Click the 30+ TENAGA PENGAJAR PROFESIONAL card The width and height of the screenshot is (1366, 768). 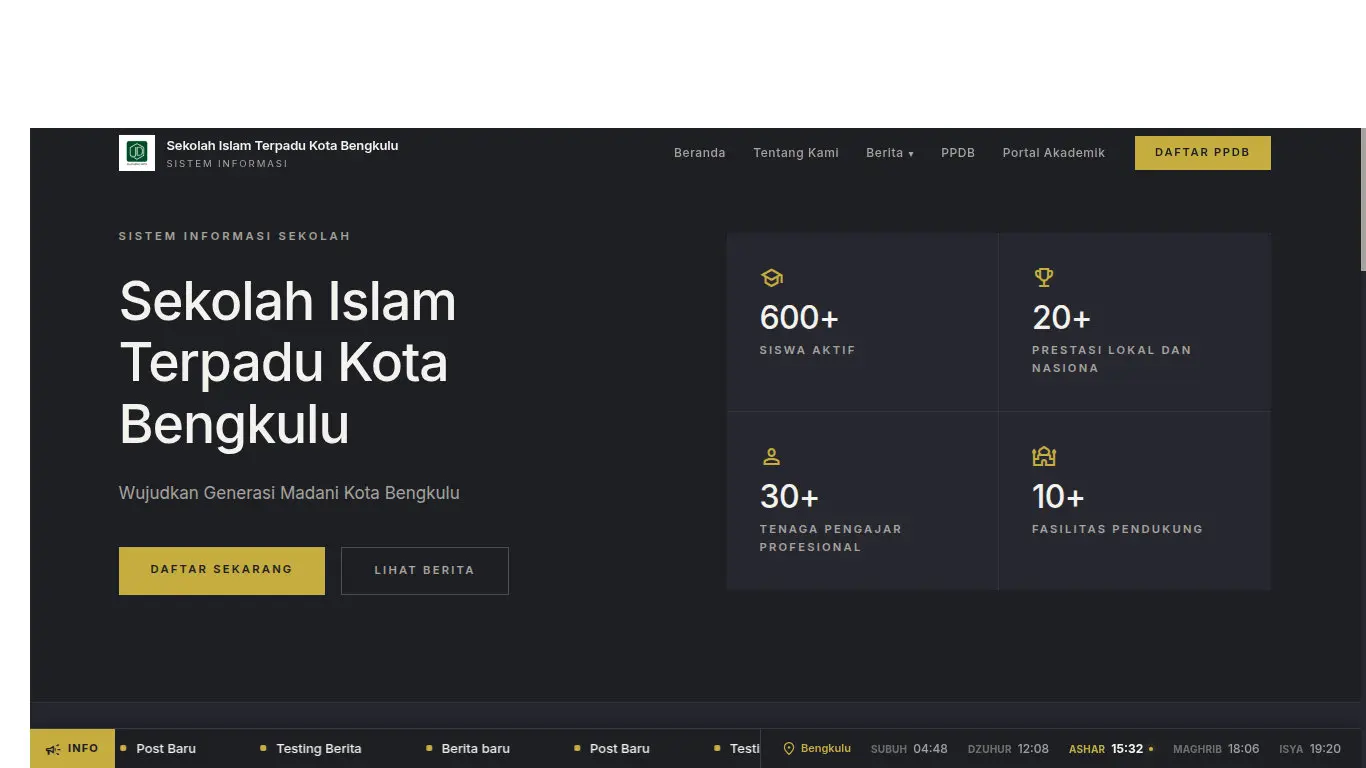[863, 501]
